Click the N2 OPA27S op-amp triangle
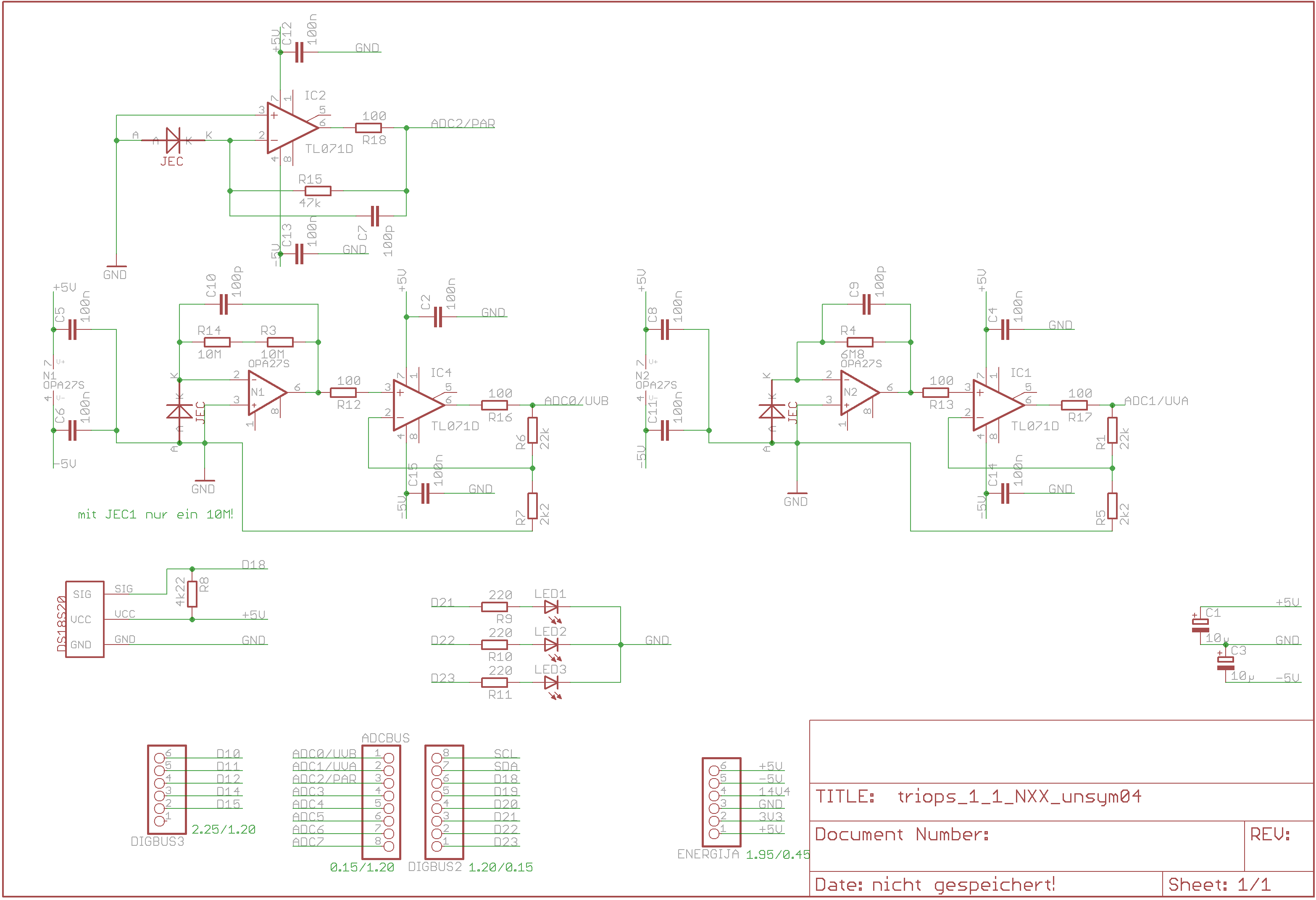Viewport: 1316px width, 900px height. click(860, 392)
